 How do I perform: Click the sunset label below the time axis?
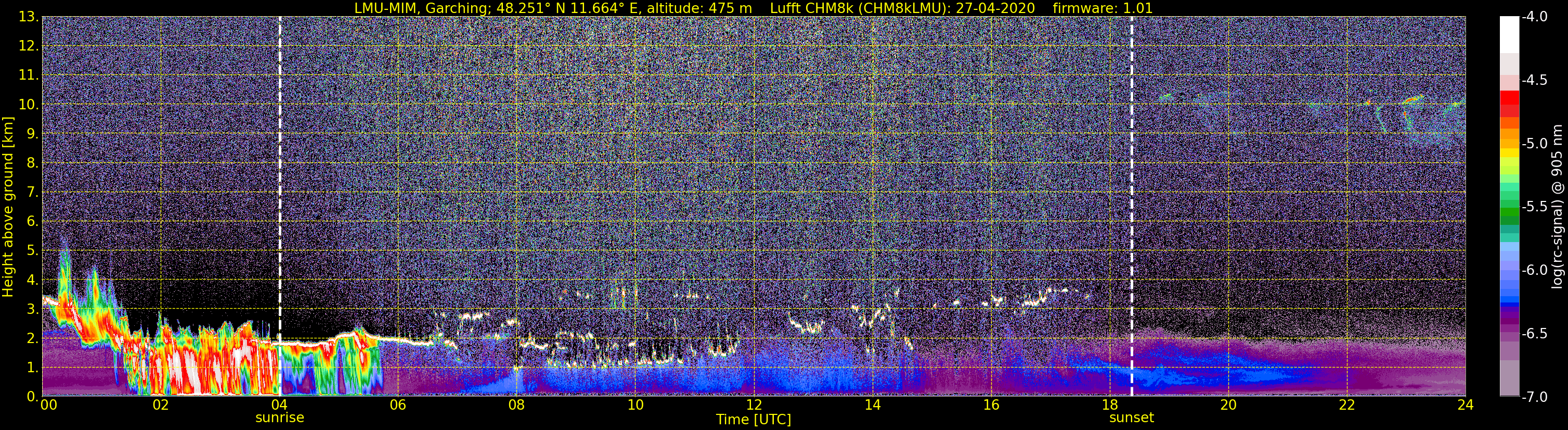click(x=1132, y=418)
